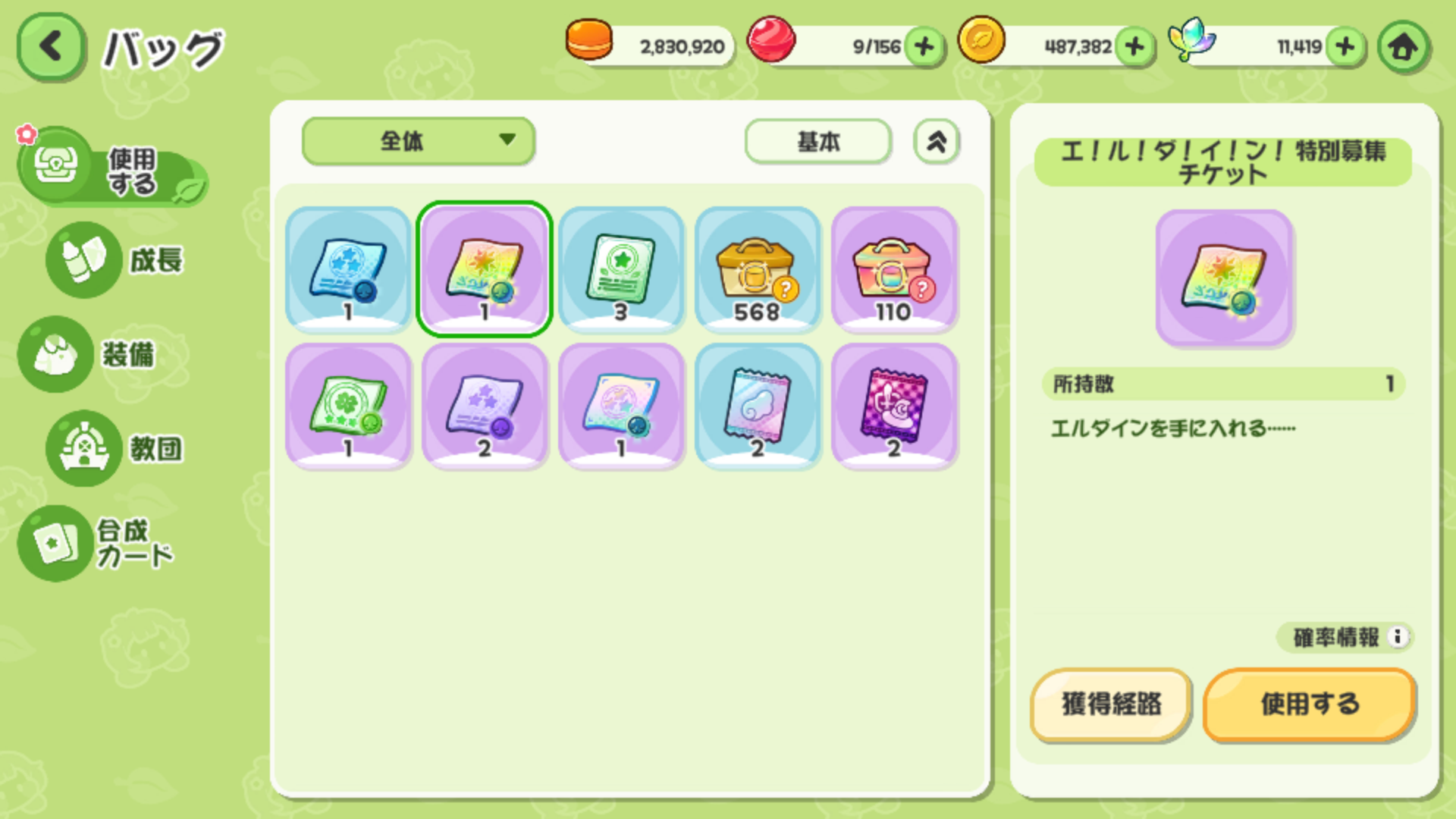Click the 使用する button
The height and width of the screenshot is (819, 1456).
pos(1310,704)
